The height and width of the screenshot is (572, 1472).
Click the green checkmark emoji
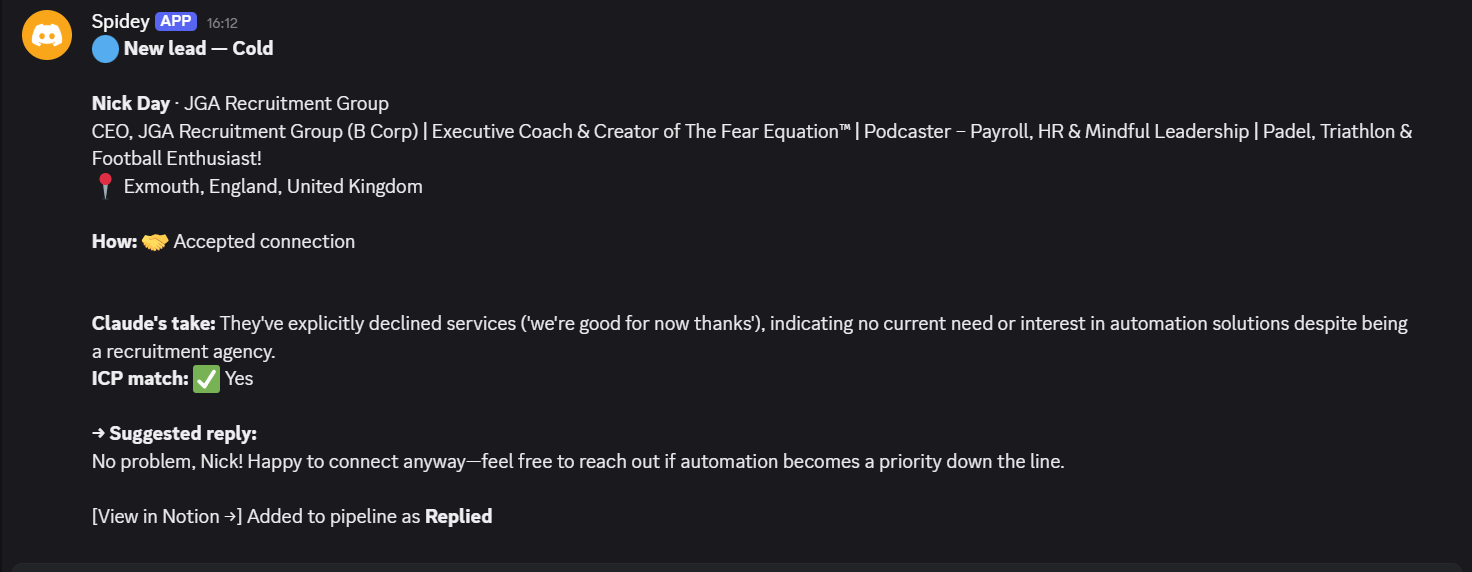pyautogui.click(x=206, y=379)
